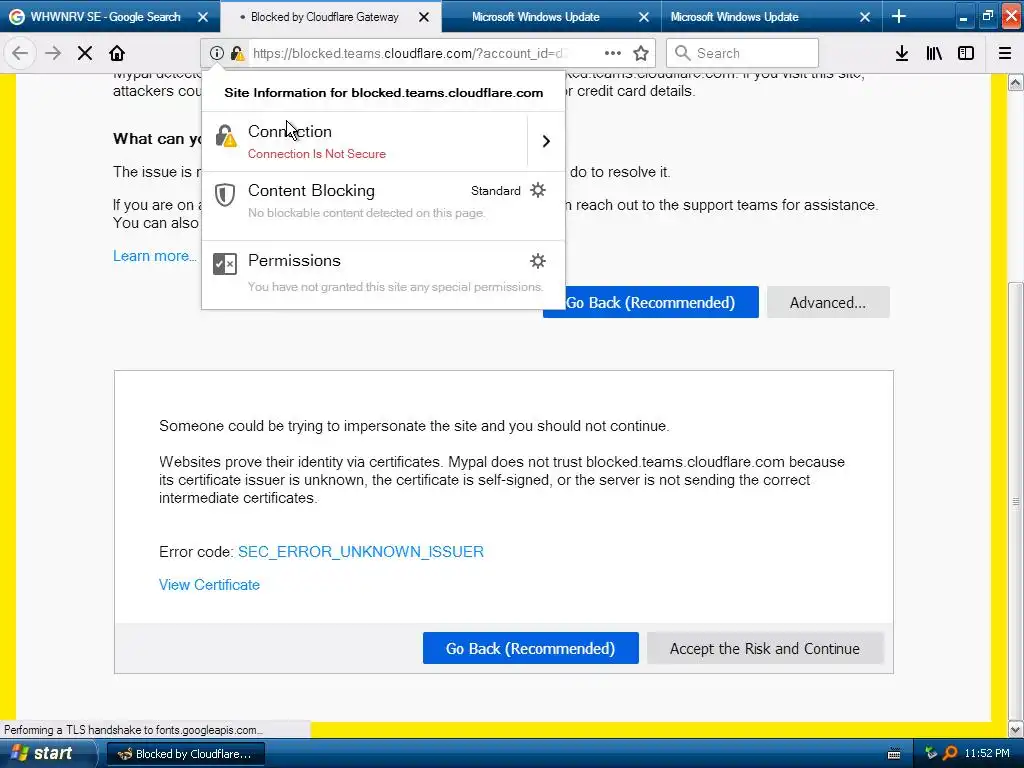Click 'Connection Is Not Secure' red text
Screen dimensions: 1024x768
317,154
